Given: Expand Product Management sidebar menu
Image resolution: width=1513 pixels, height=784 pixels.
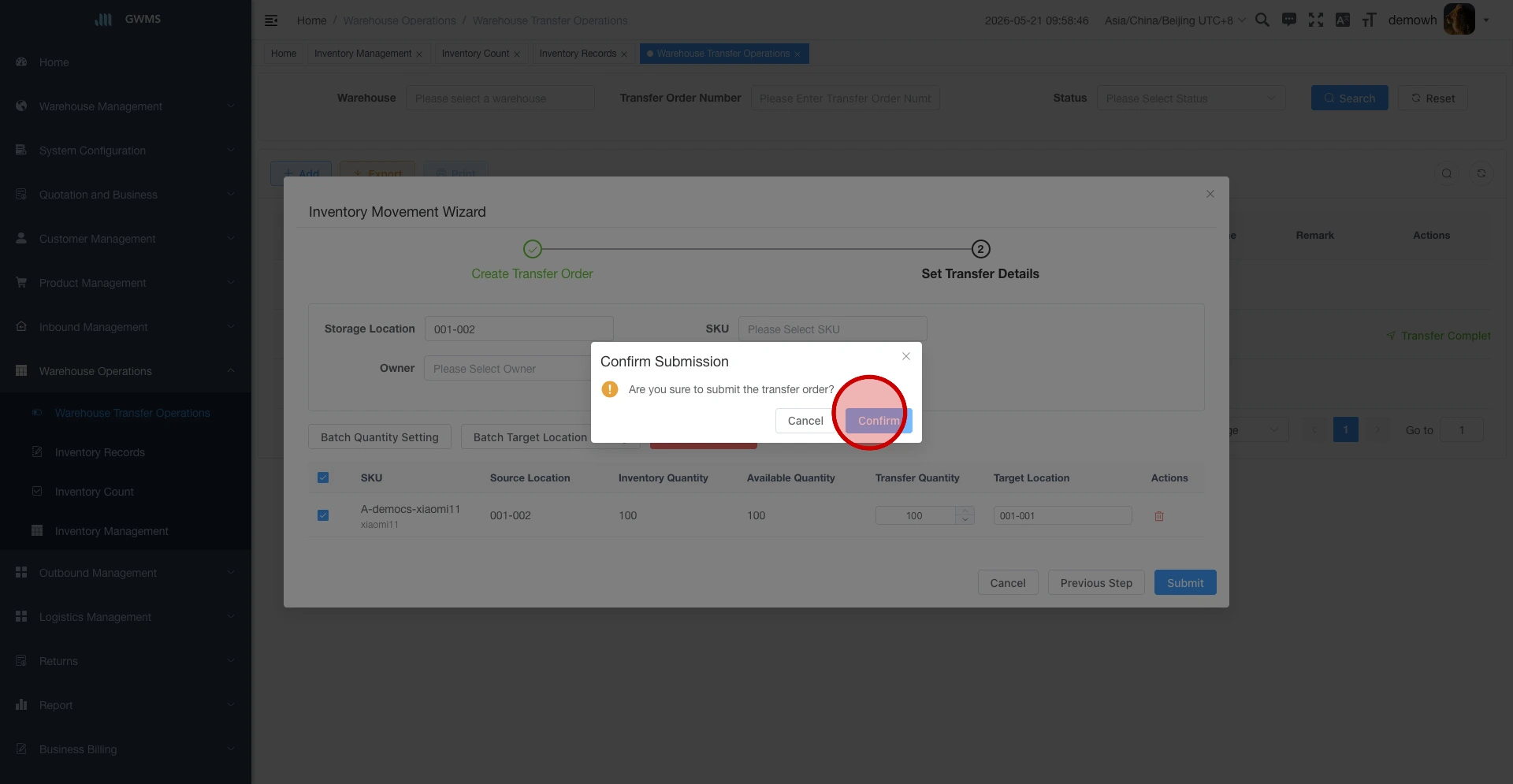Looking at the screenshot, I should (x=125, y=283).
